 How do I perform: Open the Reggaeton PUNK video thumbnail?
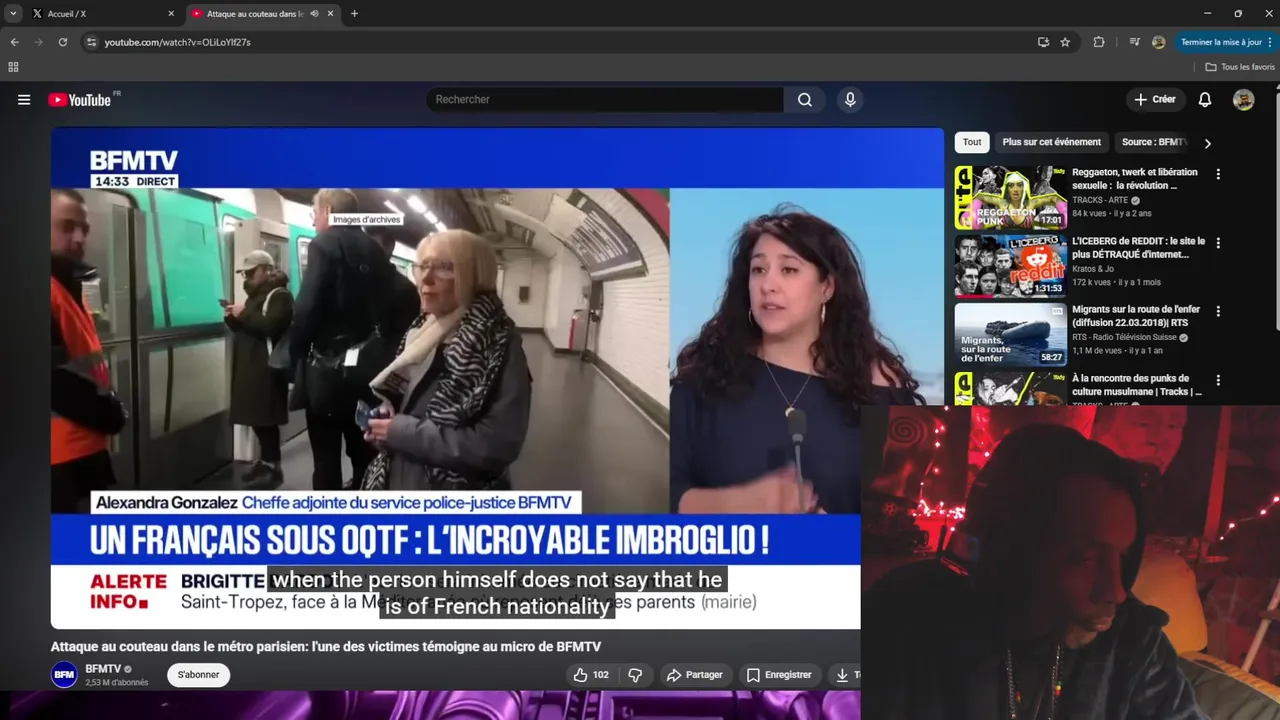pos(1010,198)
